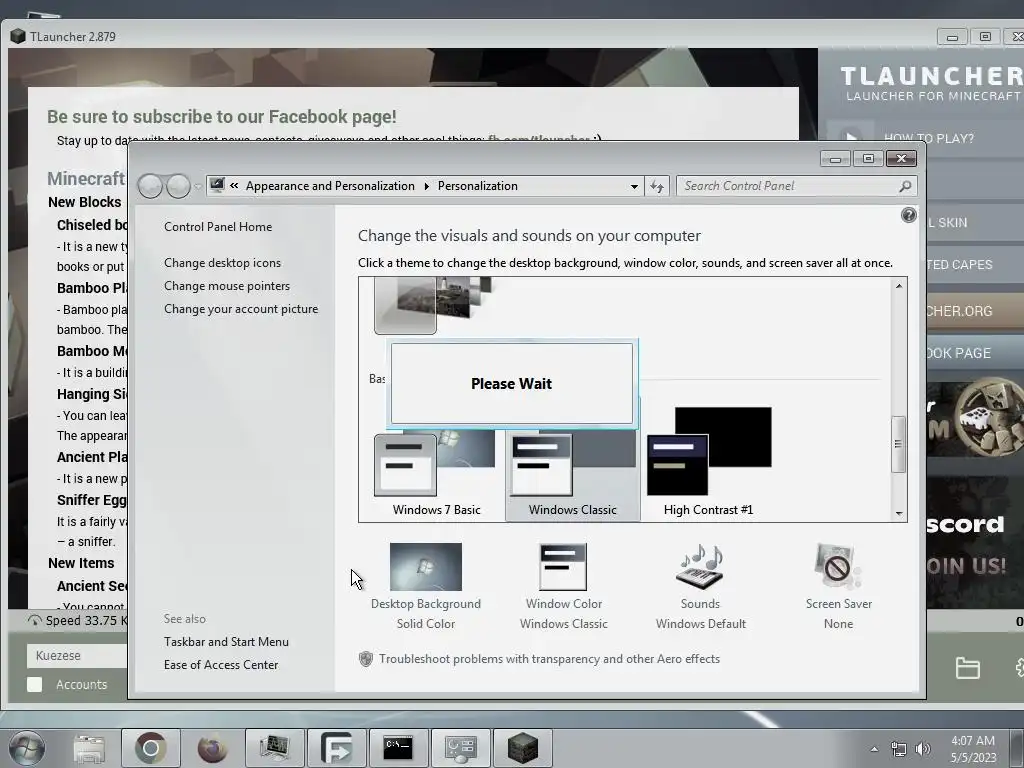1024x768 pixels.
Task: Open Ease of Access Center link
Action: (221, 665)
